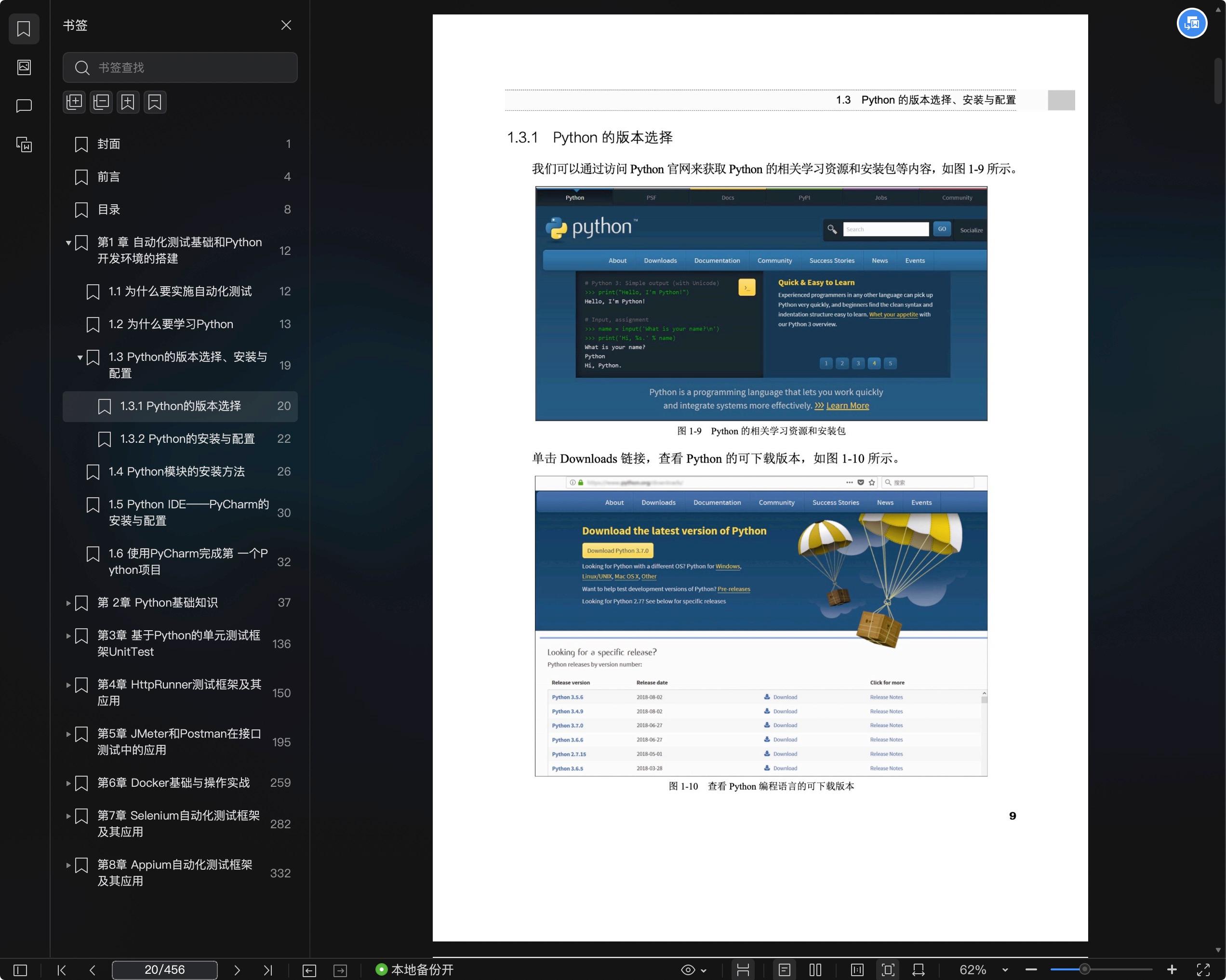Go to 1.3.2 Python的安装与配置
The width and height of the screenshot is (1226, 980).
point(180,439)
